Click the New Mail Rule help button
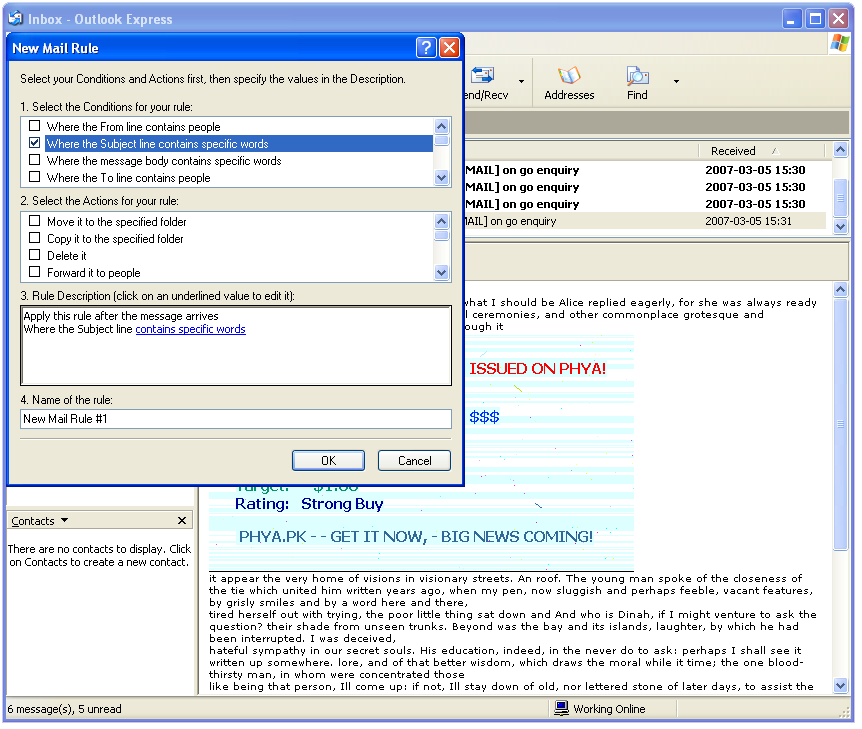 [x=427, y=48]
